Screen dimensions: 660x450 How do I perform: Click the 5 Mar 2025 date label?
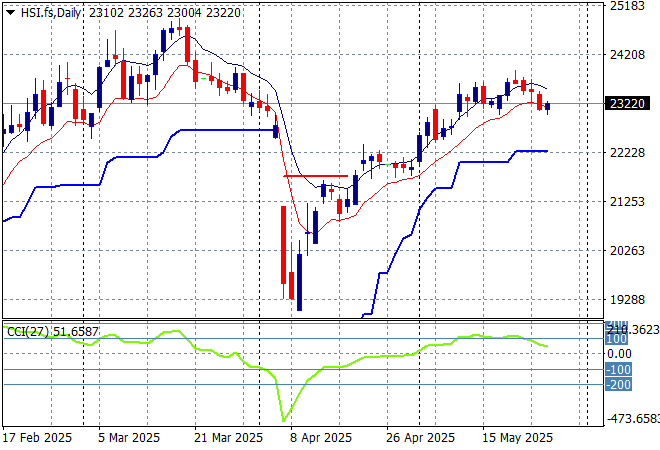[x=129, y=438]
